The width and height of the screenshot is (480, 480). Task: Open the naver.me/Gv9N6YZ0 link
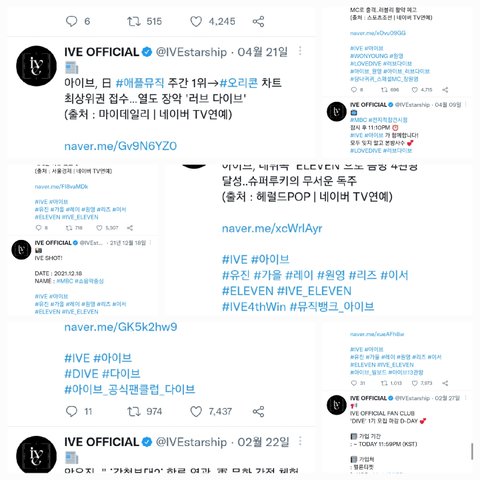120,146
